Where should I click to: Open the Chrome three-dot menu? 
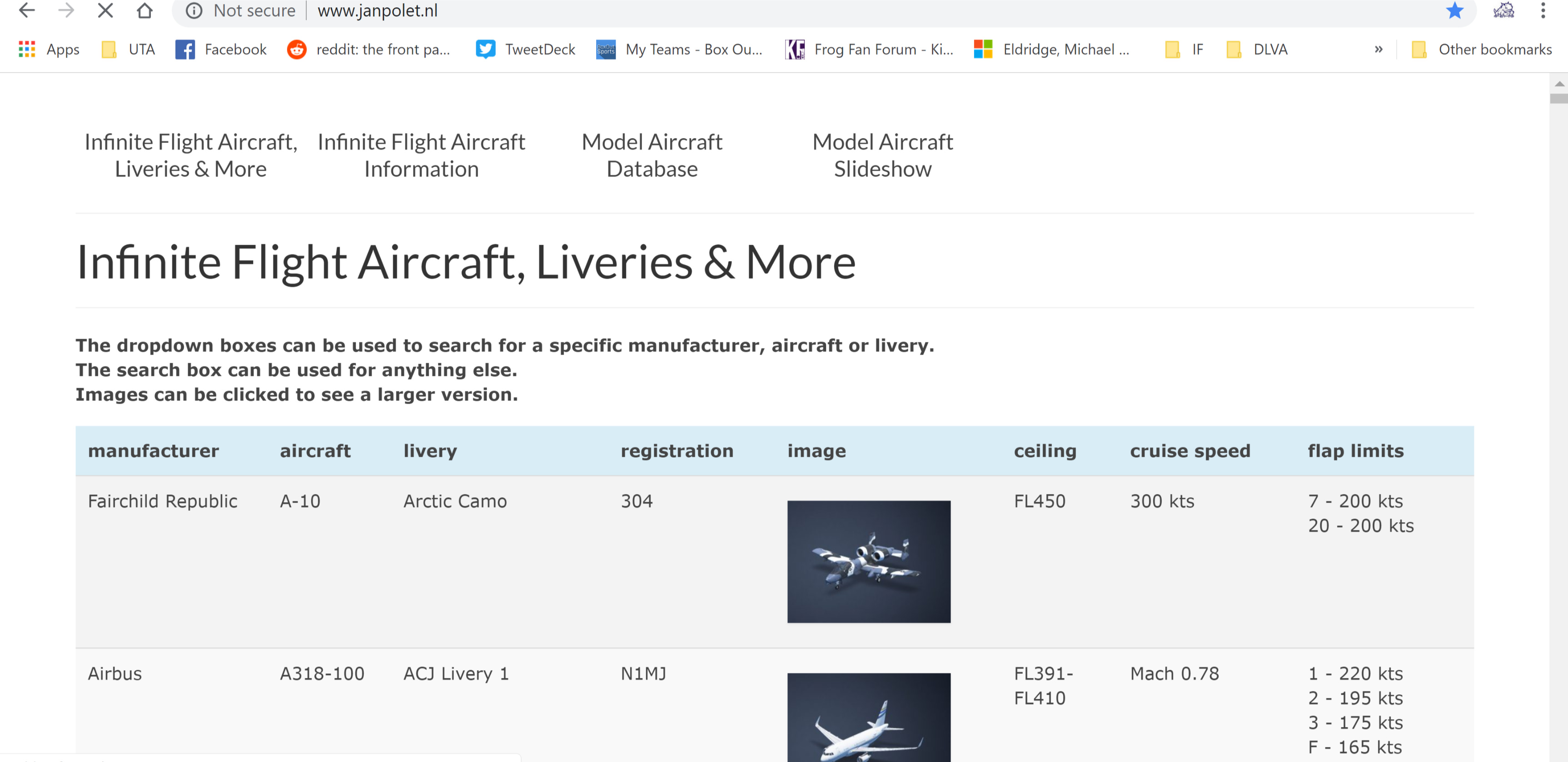coord(1543,10)
